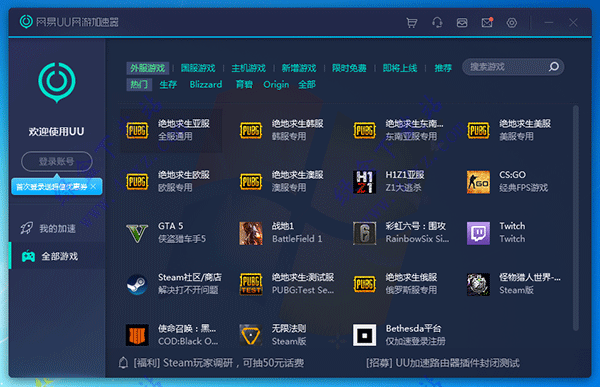Choose the 无限法则 game icon
600x387 pixels.
(x=251, y=335)
